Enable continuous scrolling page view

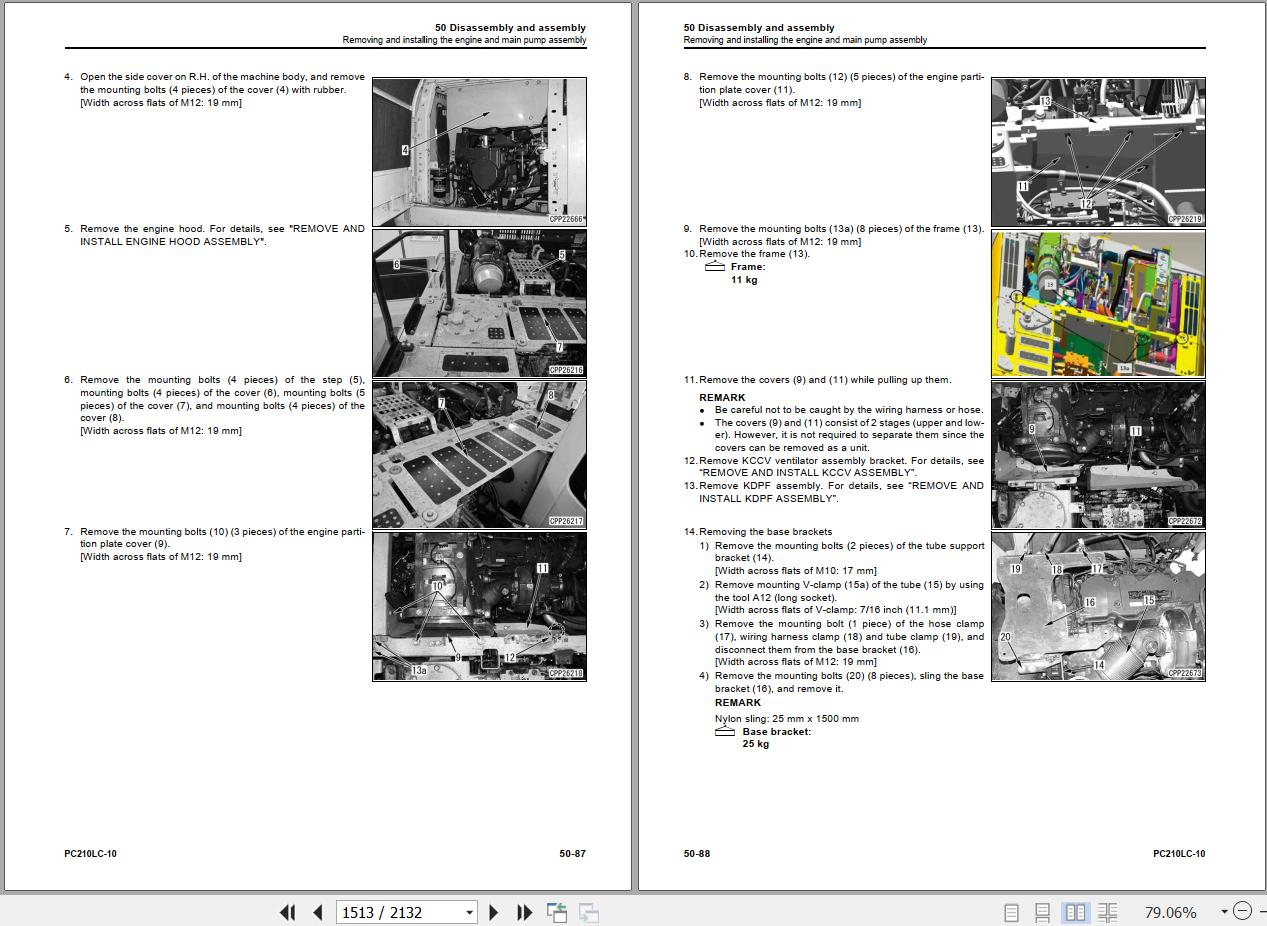(x=1042, y=912)
